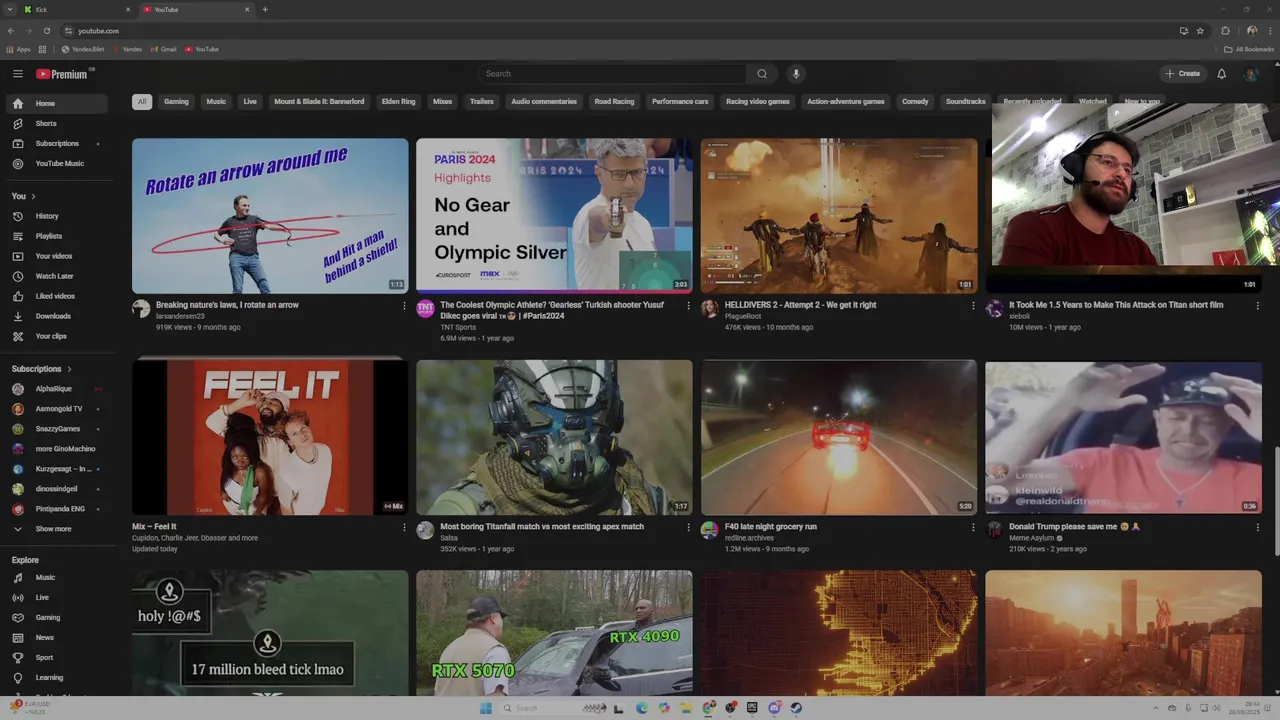Open the PlagueRoot channel link
The height and width of the screenshot is (720, 1280).
(743, 316)
